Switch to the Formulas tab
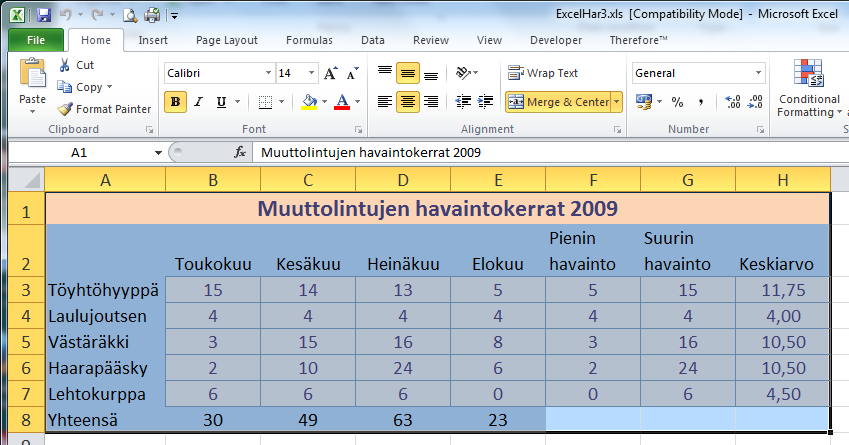The image size is (849, 445). pyautogui.click(x=309, y=40)
